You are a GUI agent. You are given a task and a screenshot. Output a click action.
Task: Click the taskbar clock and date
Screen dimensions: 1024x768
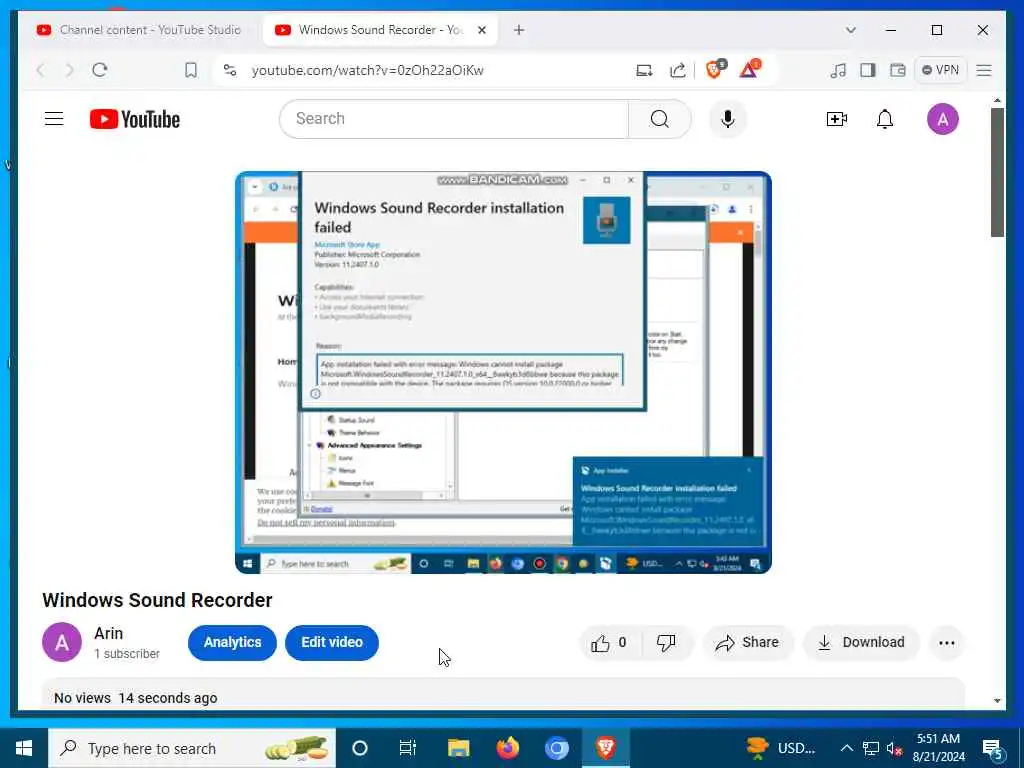[x=938, y=748]
